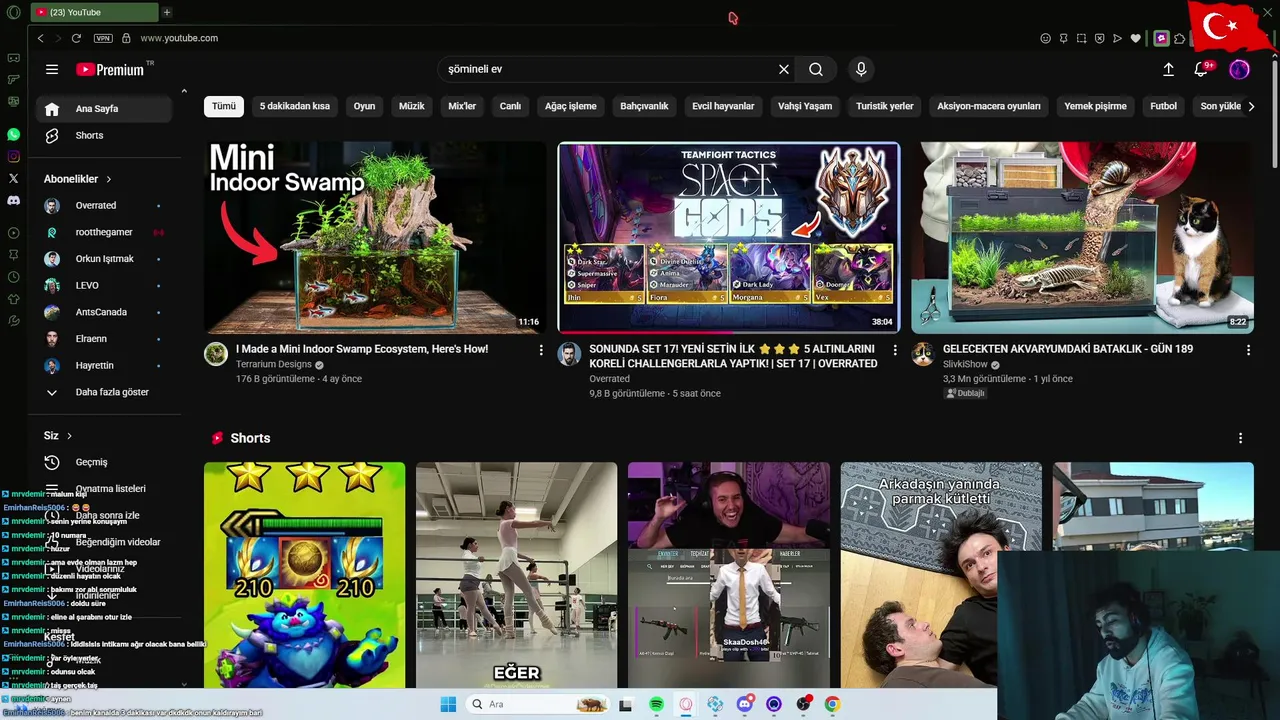Screen dimensions: 1280x720
Task: Open the Windows Start menu
Action: (x=448, y=704)
